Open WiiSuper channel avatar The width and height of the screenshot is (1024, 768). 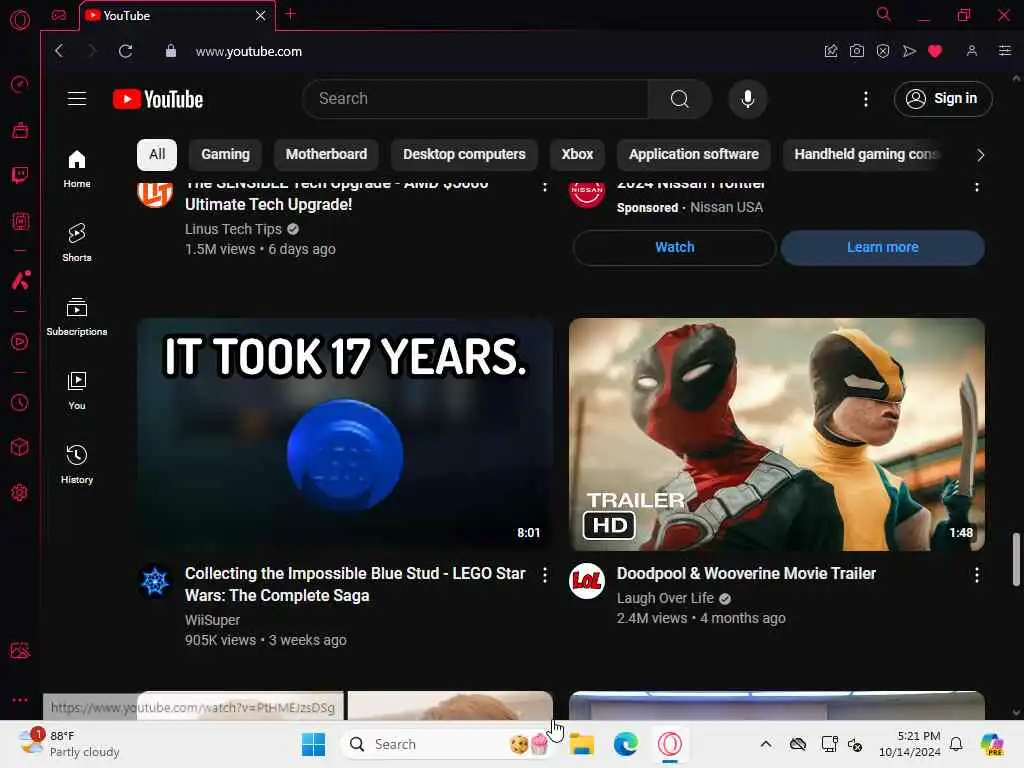coord(155,581)
